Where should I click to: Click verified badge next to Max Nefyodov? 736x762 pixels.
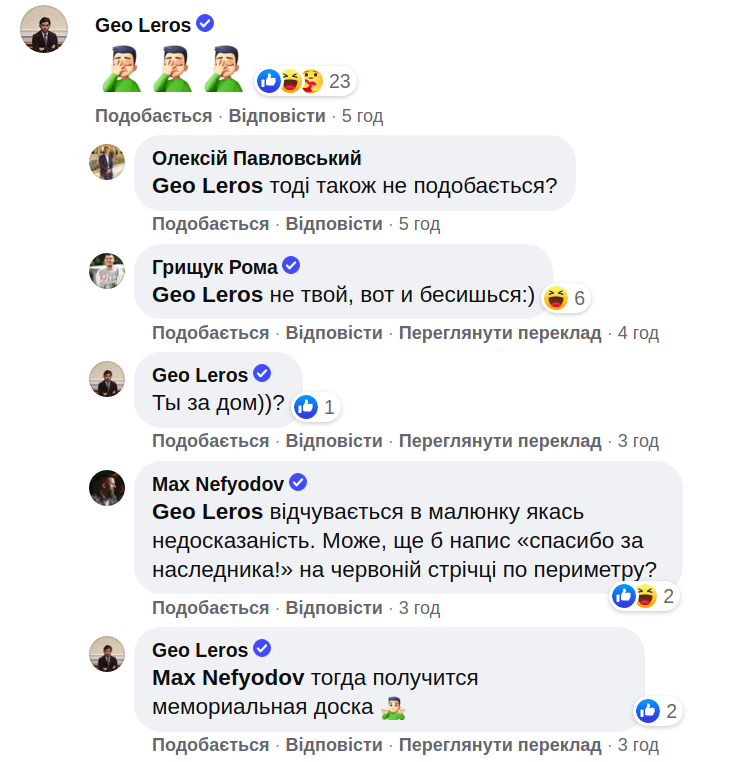click(x=298, y=483)
